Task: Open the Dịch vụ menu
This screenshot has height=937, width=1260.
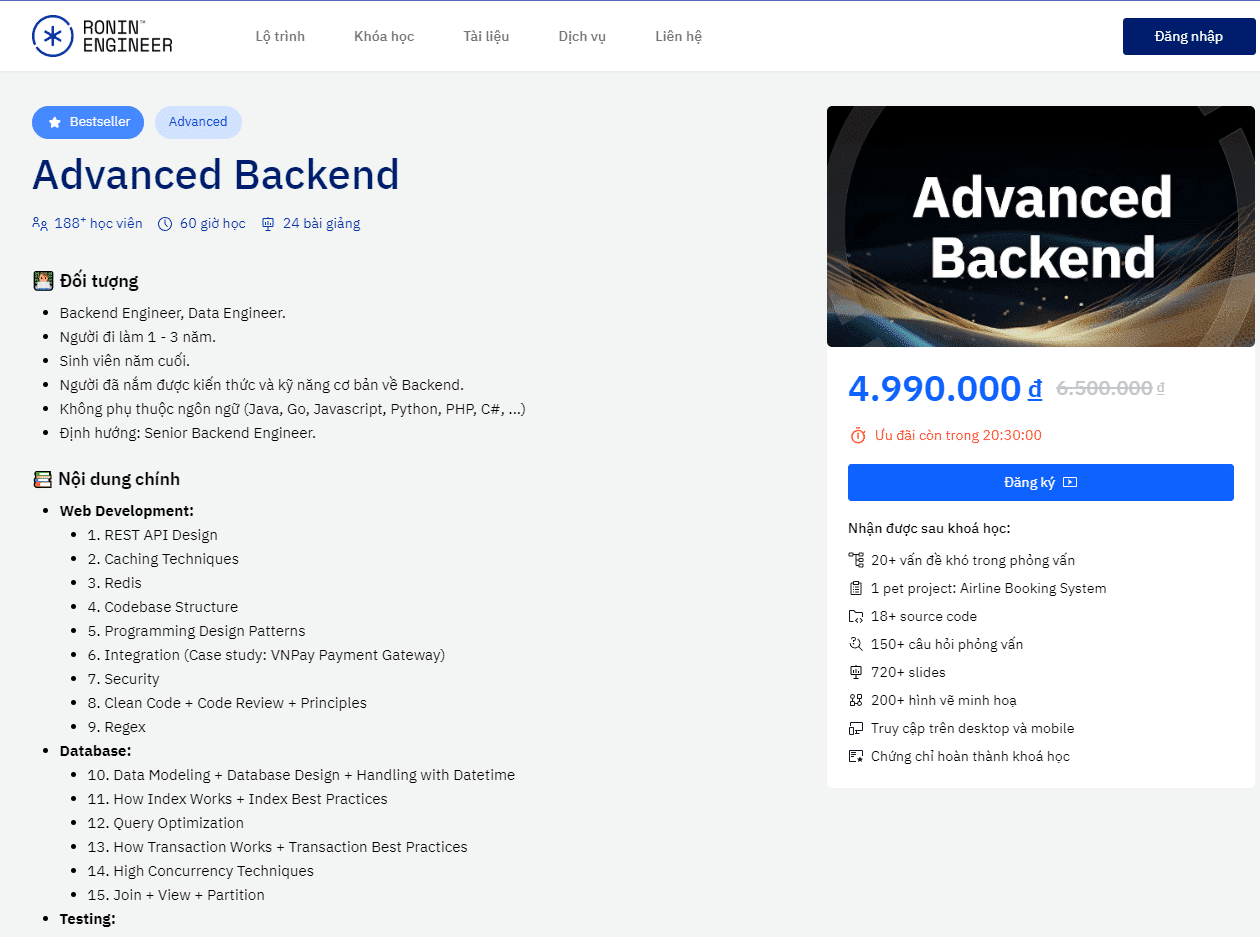Action: click(x=582, y=36)
